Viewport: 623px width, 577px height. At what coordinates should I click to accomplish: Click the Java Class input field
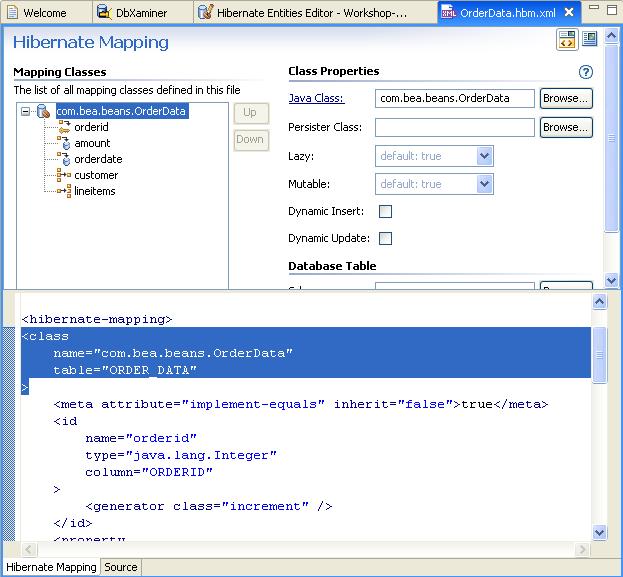pyautogui.click(x=455, y=98)
